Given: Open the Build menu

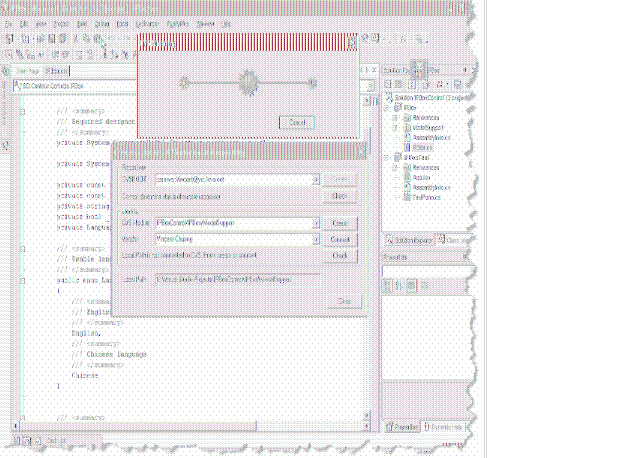Looking at the screenshot, I should click(x=82, y=24).
